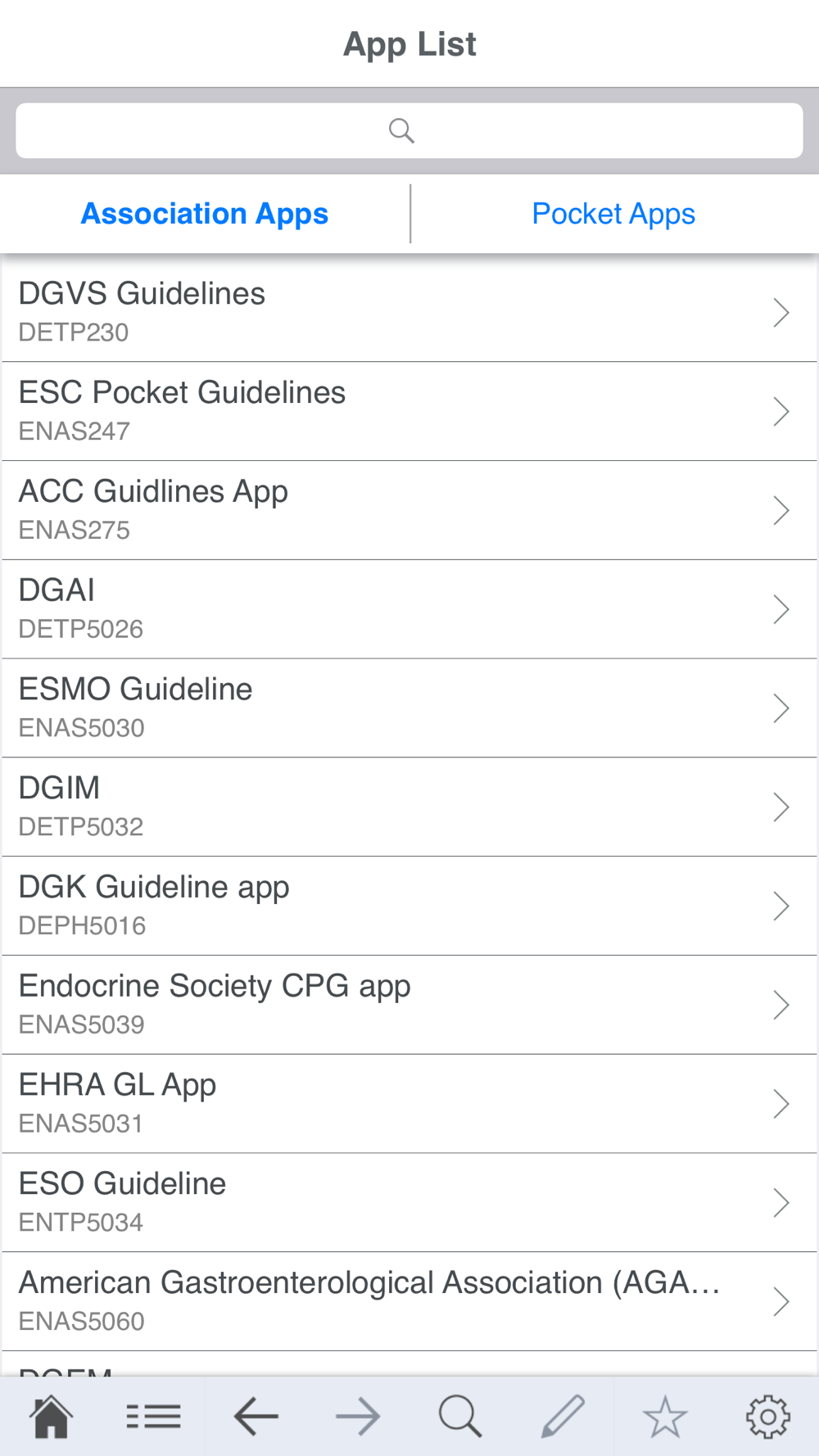Switch to the Pocket Apps tab
Image resolution: width=819 pixels, height=1456 pixels.
tap(613, 214)
